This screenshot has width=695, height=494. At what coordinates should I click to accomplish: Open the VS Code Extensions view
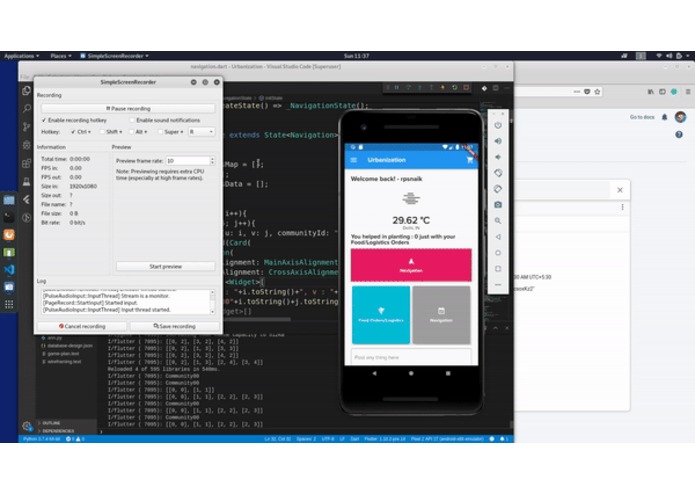click(x=27, y=163)
